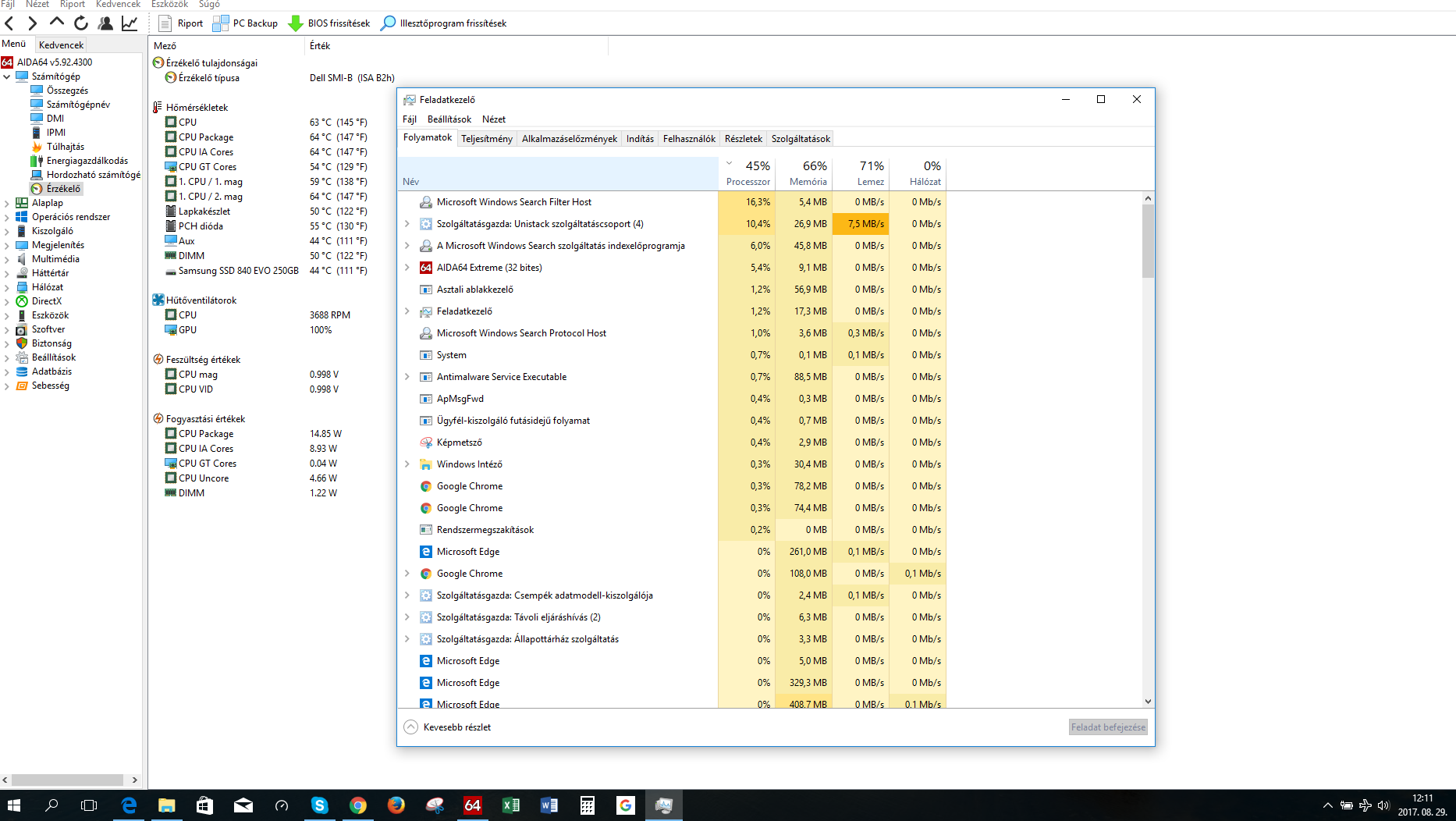The width and height of the screenshot is (1456, 821).
Task: Open the Szolgáltatások tab
Action: 801,139
